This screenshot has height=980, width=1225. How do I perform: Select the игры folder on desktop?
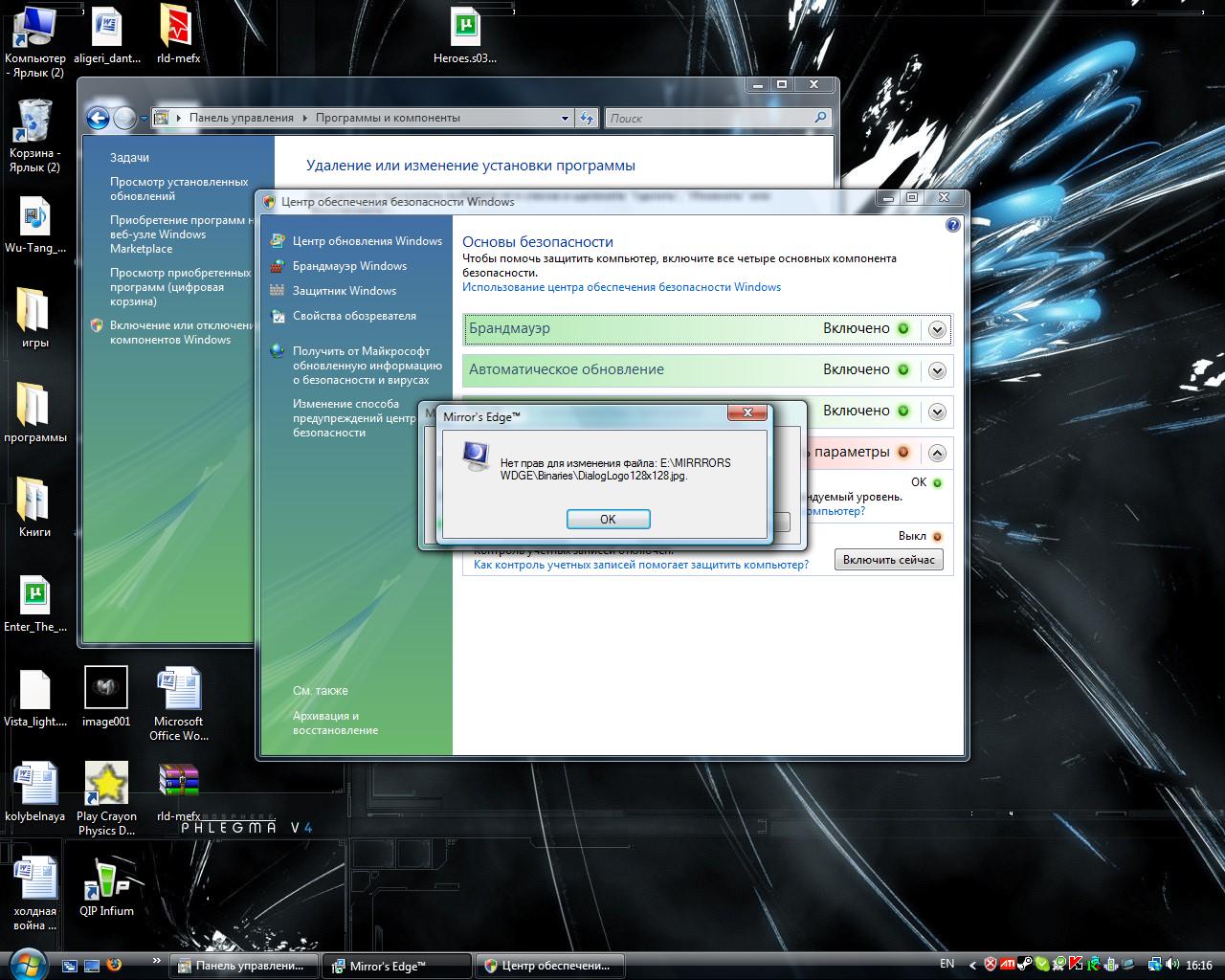click(x=34, y=317)
